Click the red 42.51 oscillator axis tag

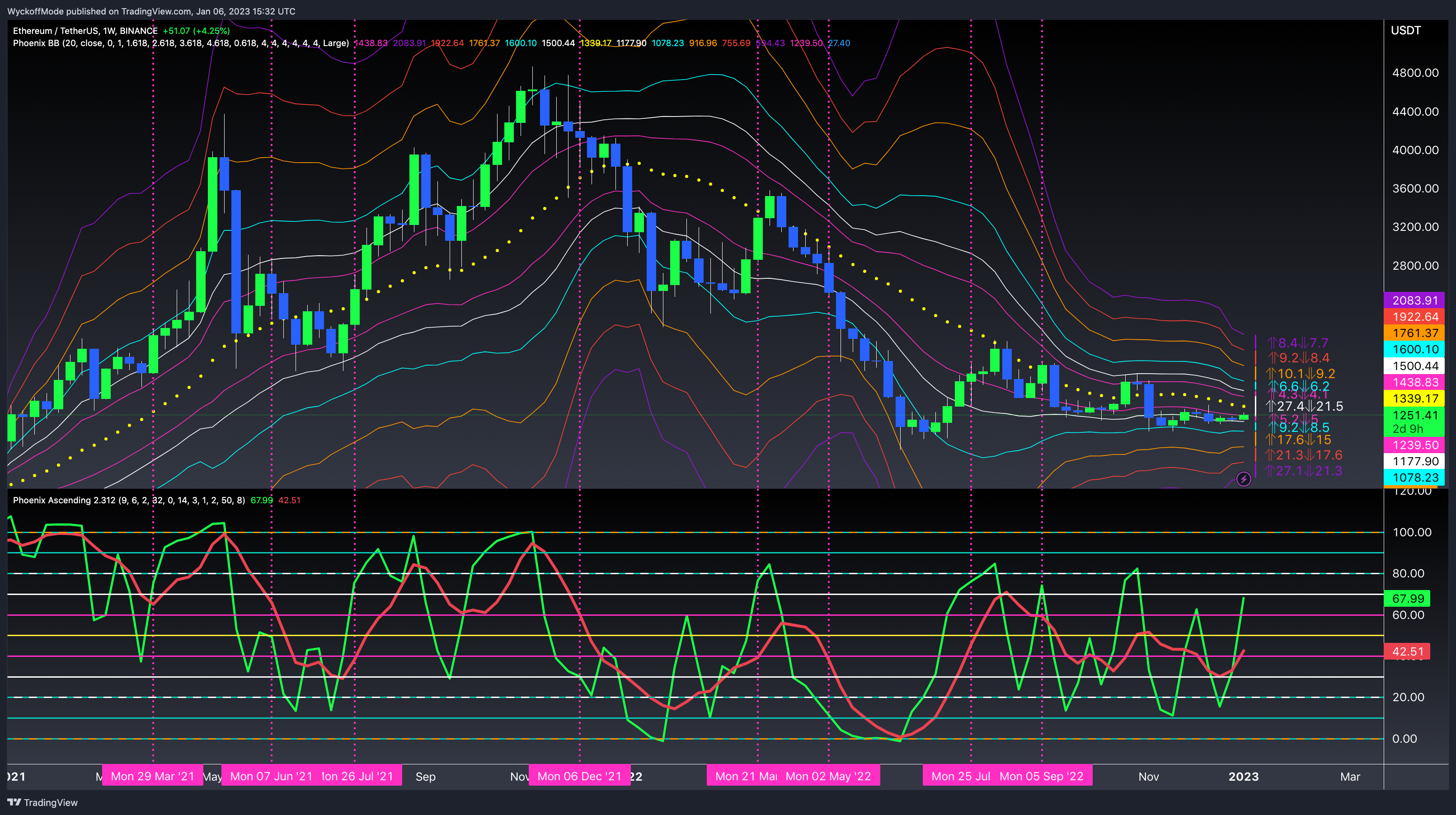[x=1407, y=651]
